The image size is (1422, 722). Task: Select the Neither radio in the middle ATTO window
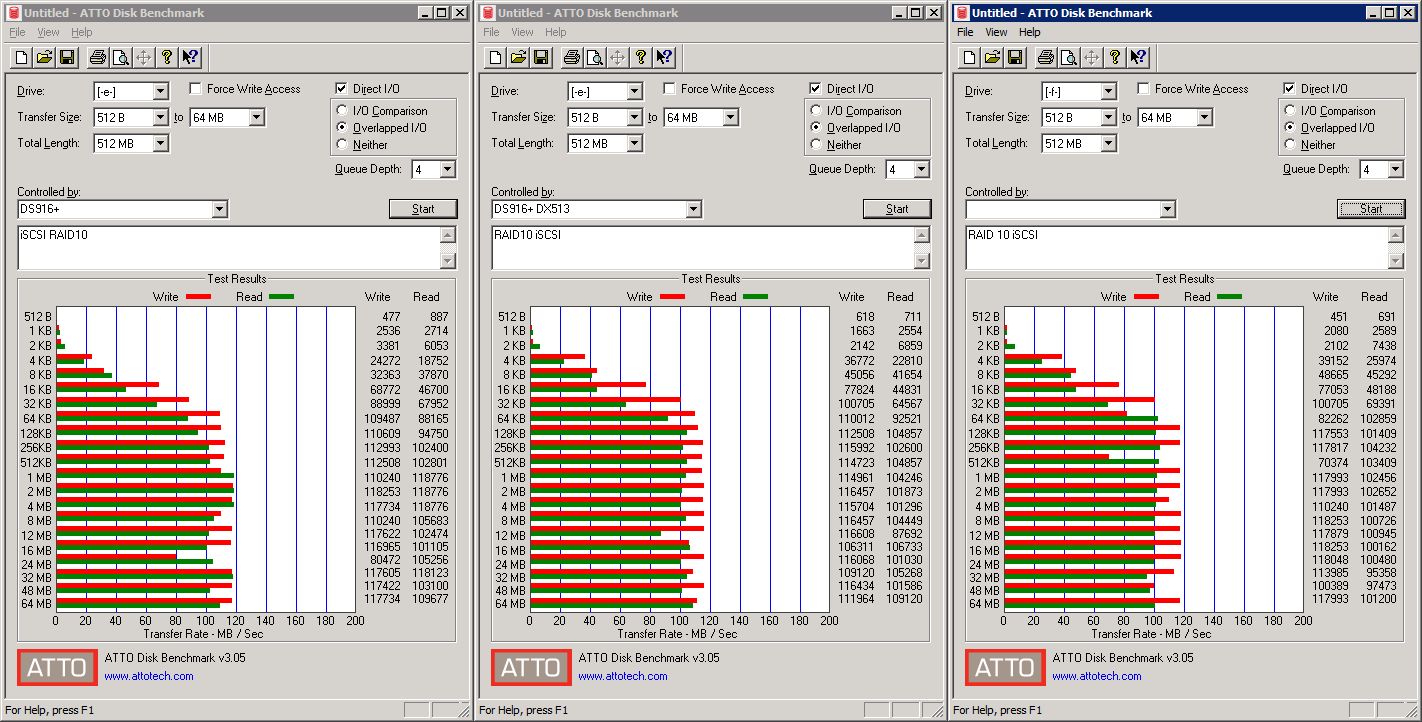tap(817, 144)
